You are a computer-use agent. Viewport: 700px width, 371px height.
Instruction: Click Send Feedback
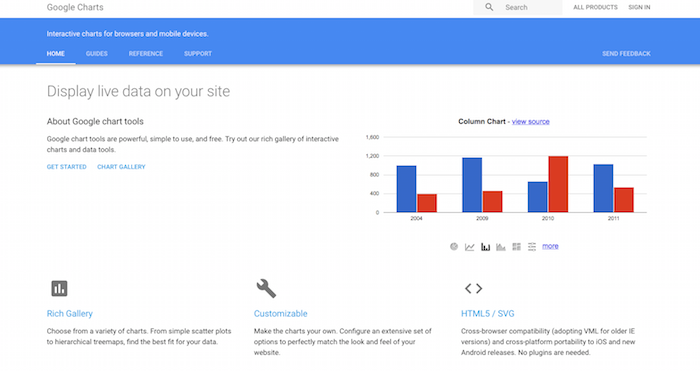[626, 54]
